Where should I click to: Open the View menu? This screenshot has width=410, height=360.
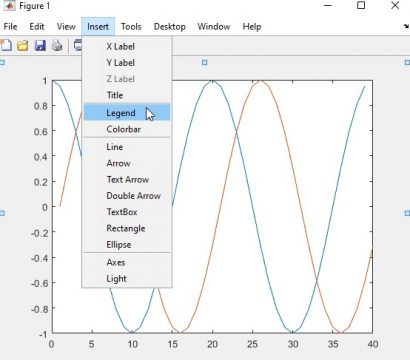coord(66,27)
